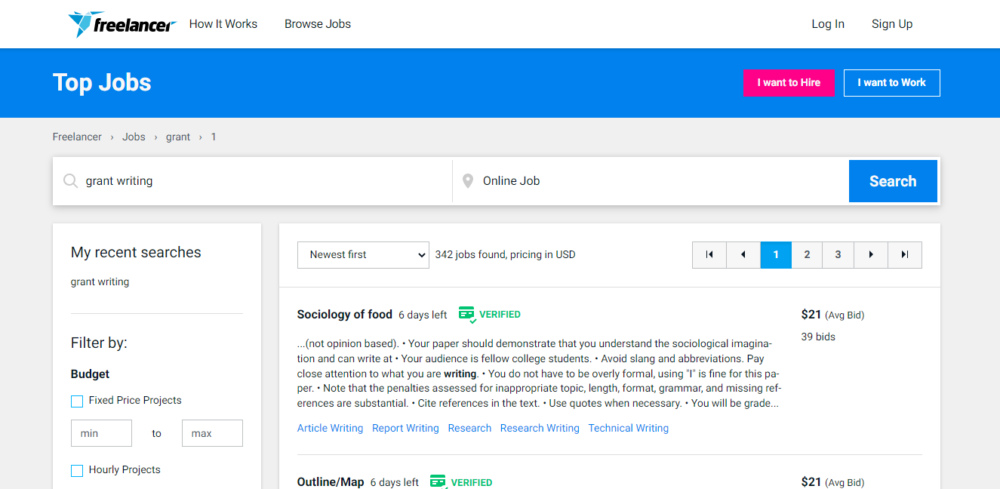Go to first page arrow icon
This screenshot has height=489, width=1000.
tap(709, 255)
